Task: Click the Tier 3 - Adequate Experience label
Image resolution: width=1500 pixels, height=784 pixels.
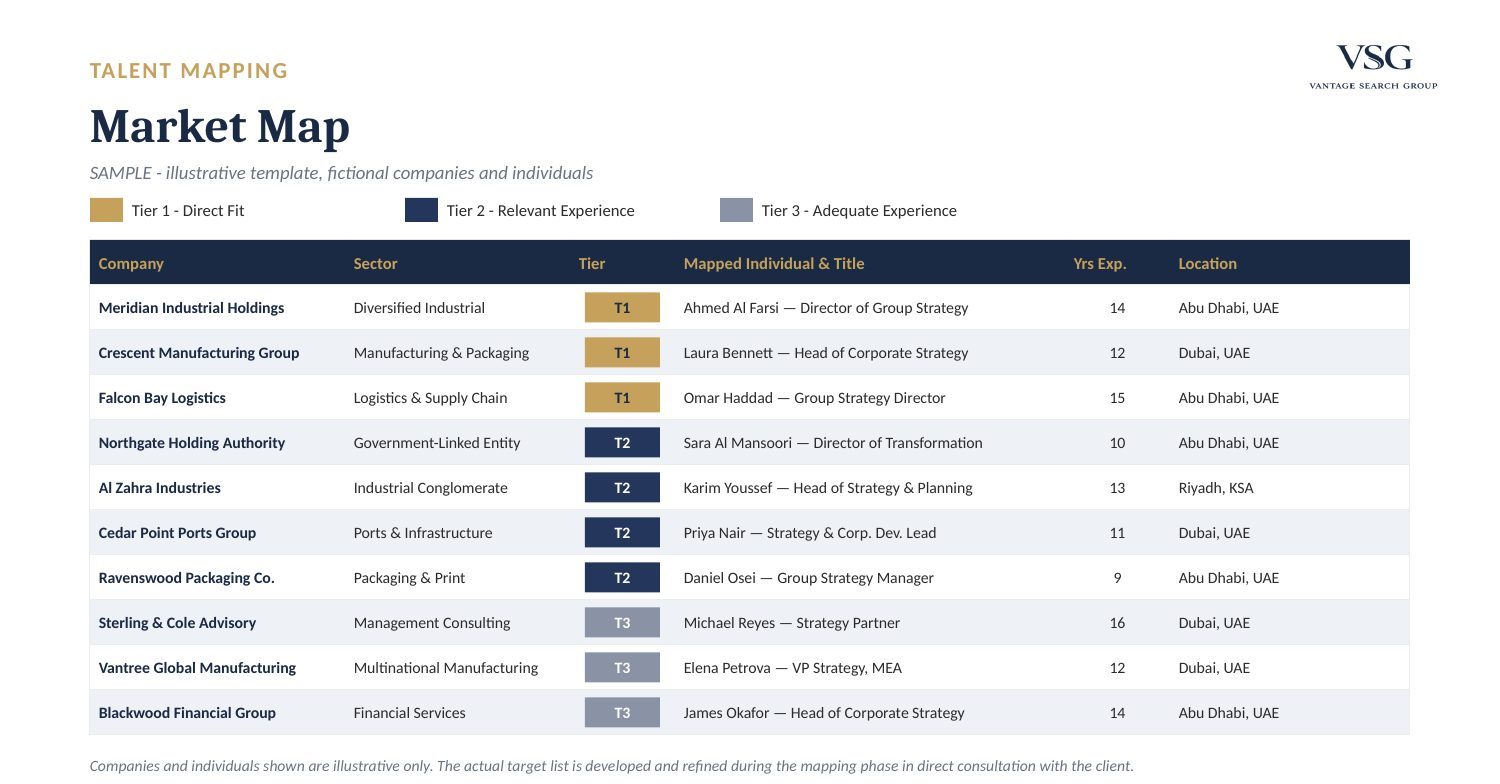Action: 859,211
